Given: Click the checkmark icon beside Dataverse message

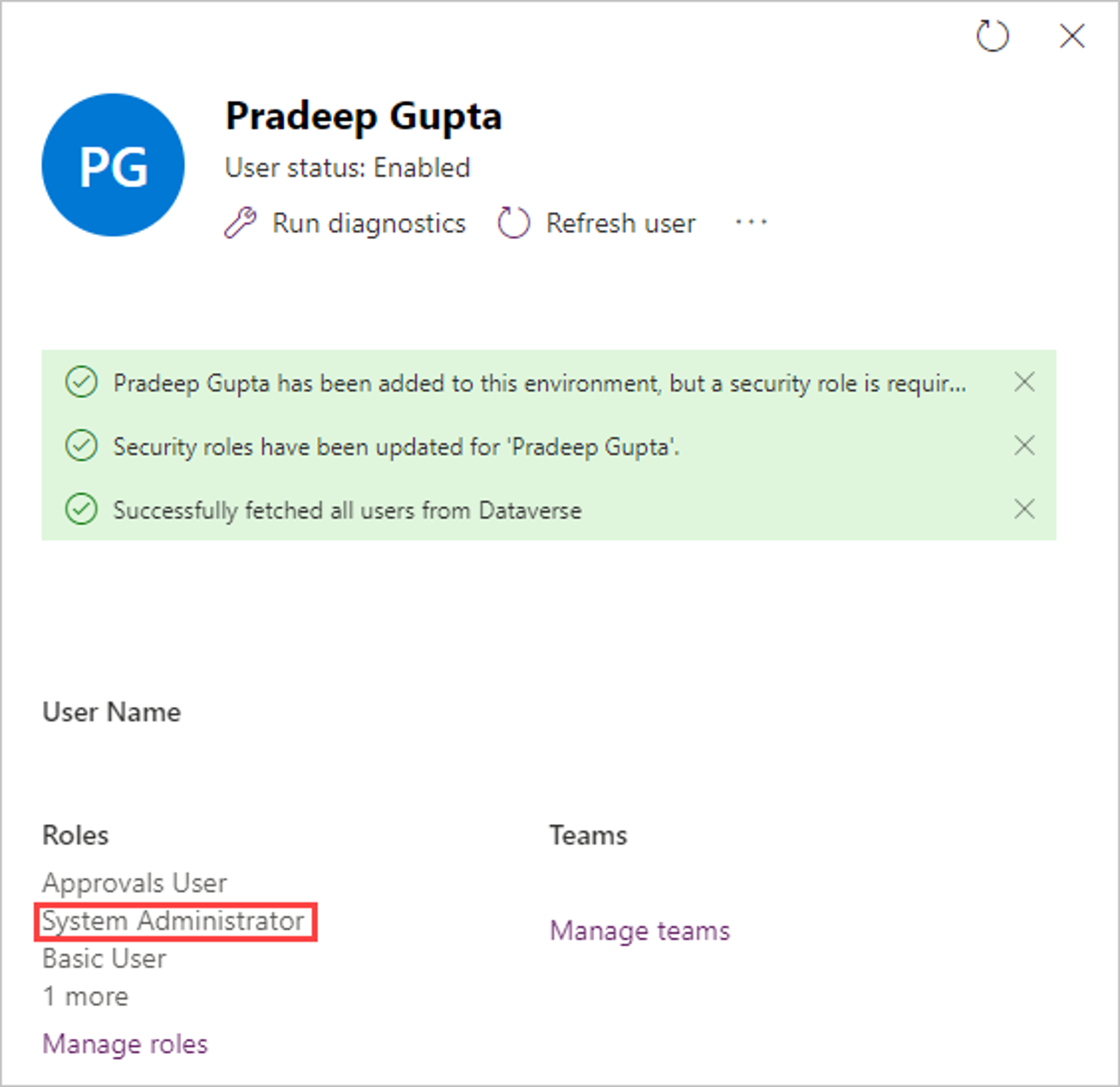Looking at the screenshot, I should point(81,509).
